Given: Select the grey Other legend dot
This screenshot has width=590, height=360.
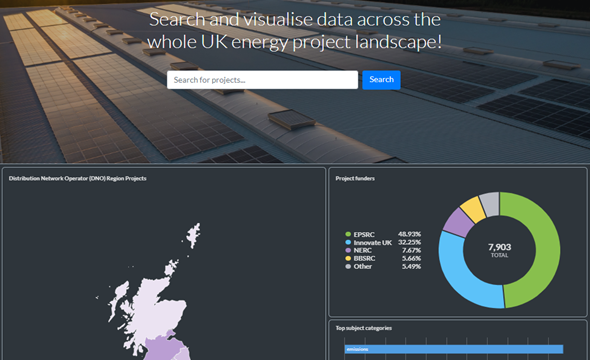Looking at the screenshot, I should pos(348,266).
